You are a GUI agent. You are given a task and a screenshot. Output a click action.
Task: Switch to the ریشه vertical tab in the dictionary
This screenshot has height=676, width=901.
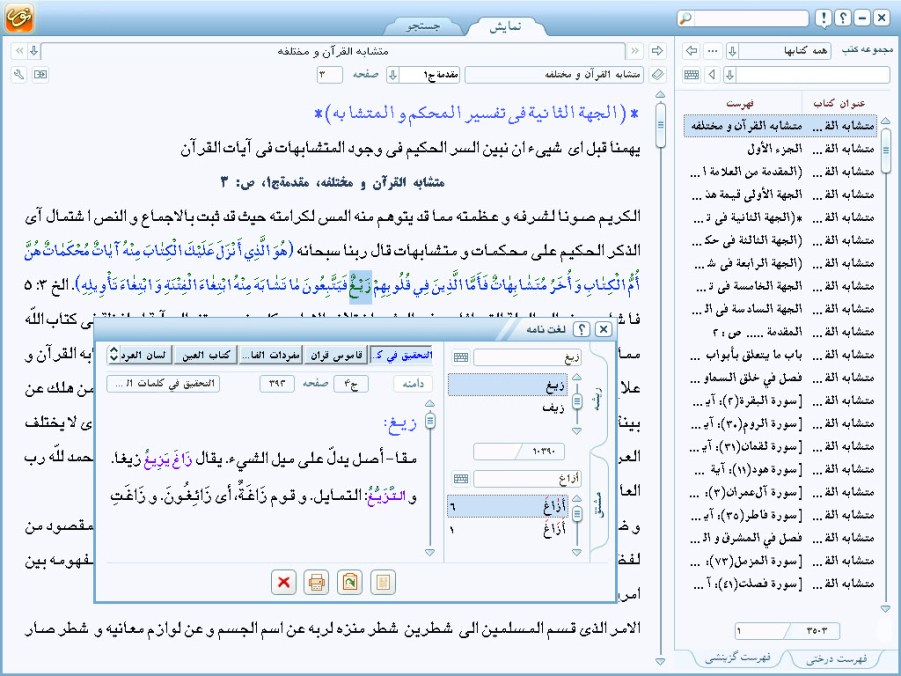598,398
